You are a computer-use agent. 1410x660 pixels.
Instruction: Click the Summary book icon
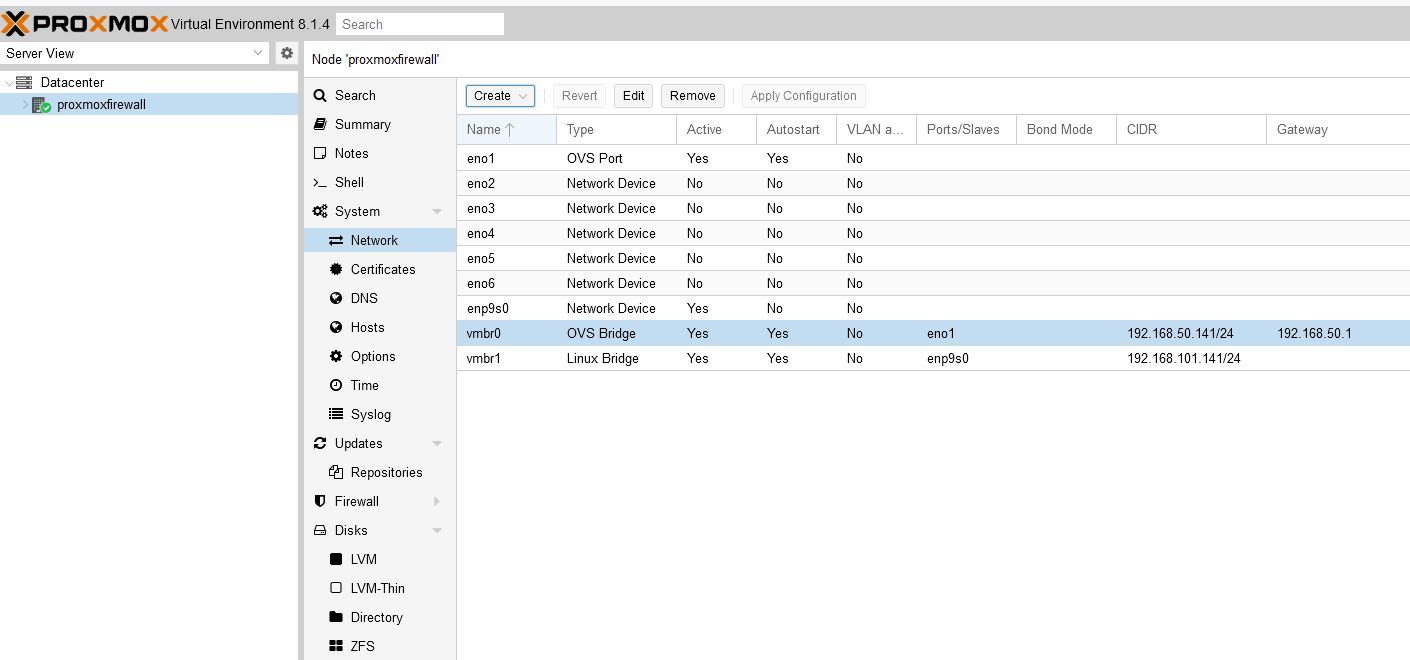point(320,124)
